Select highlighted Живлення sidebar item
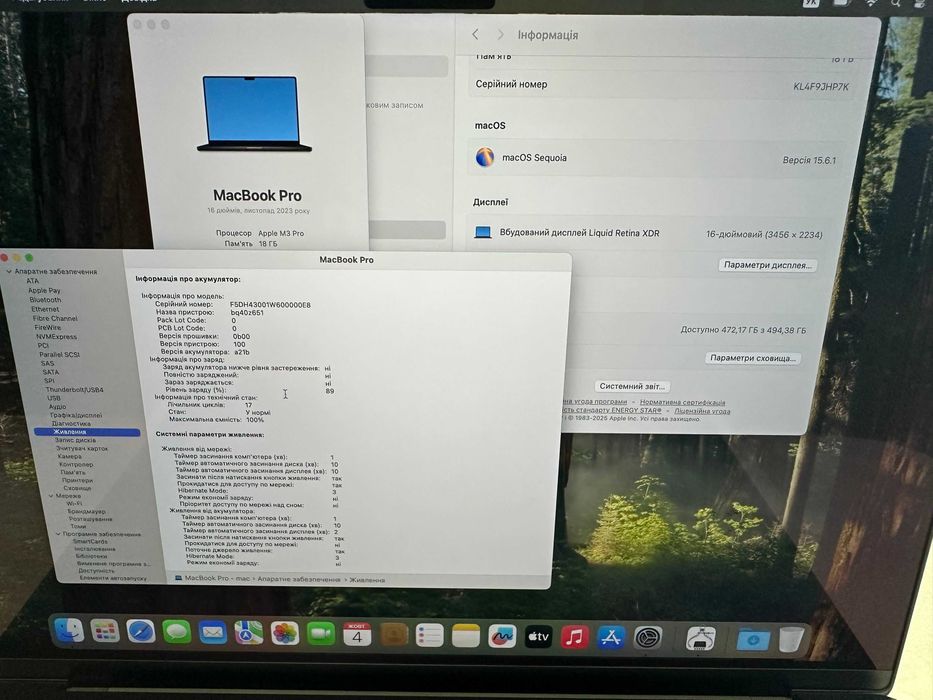The image size is (933, 700). click(x=87, y=432)
